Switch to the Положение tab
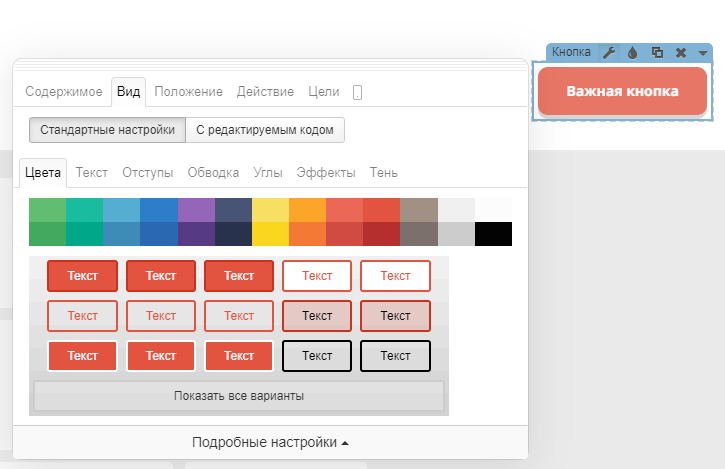 [188, 92]
